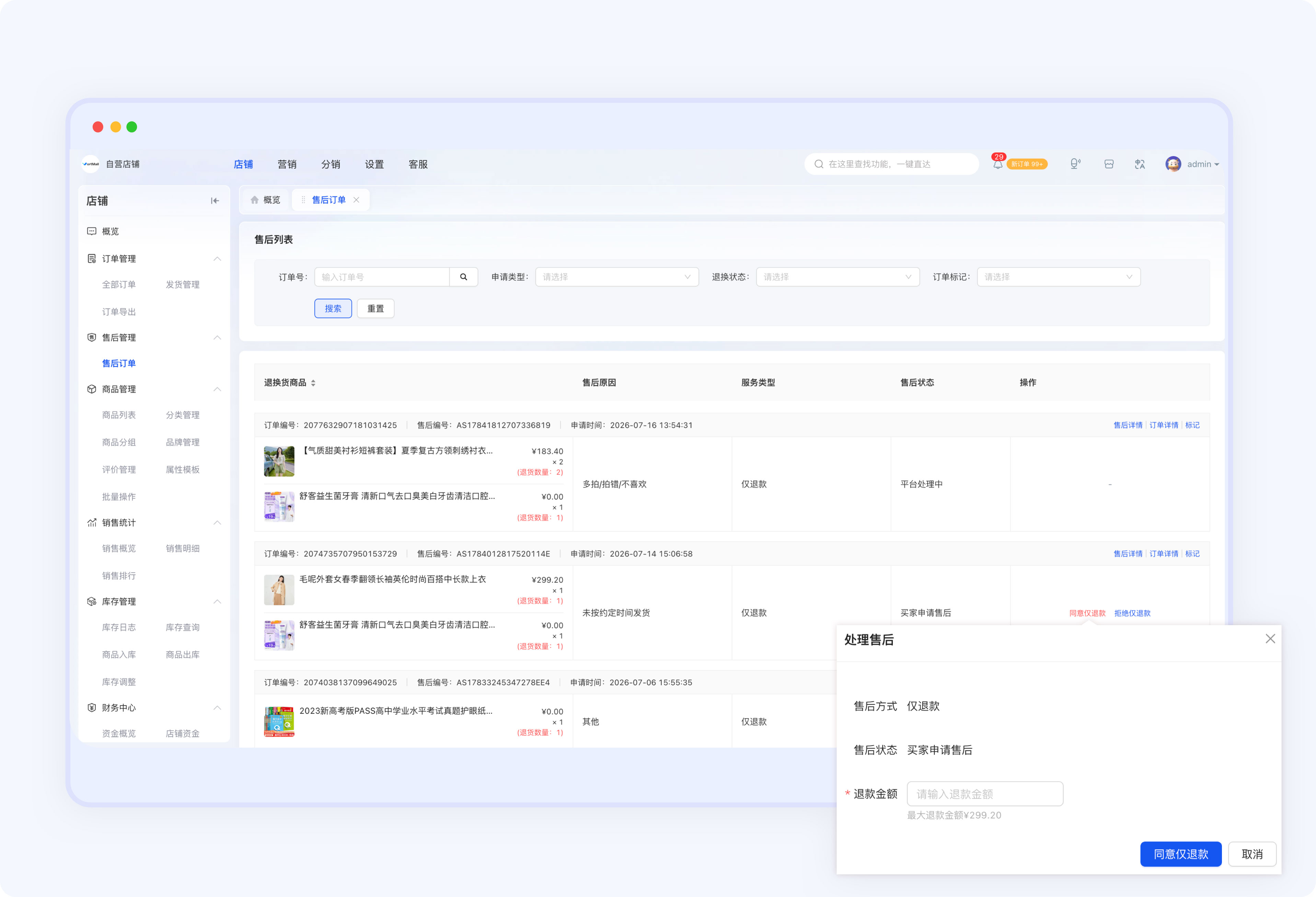The image size is (1316, 897).
Task: Open 销售明细 in the sidebar
Action: pyautogui.click(x=182, y=549)
